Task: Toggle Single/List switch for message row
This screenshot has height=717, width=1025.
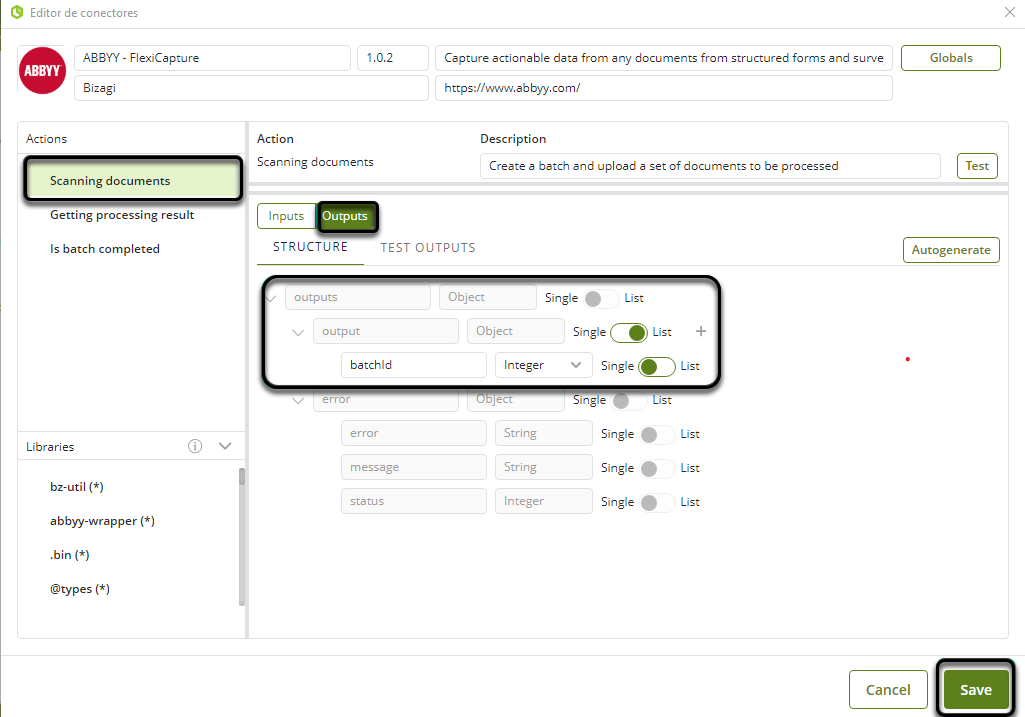Action: pyautogui.click(x=657, y=469)
